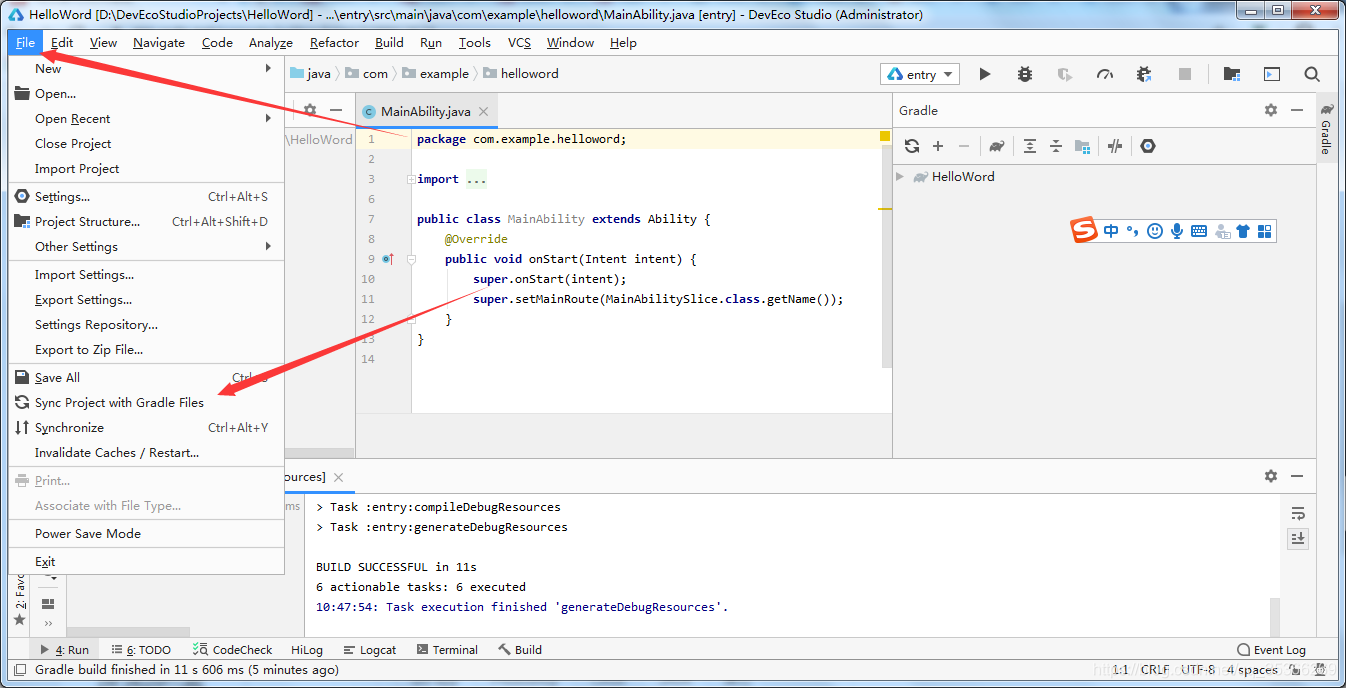Toggle Power Save Mode
The image size is (1346, 688).
[x=147, y=533]
